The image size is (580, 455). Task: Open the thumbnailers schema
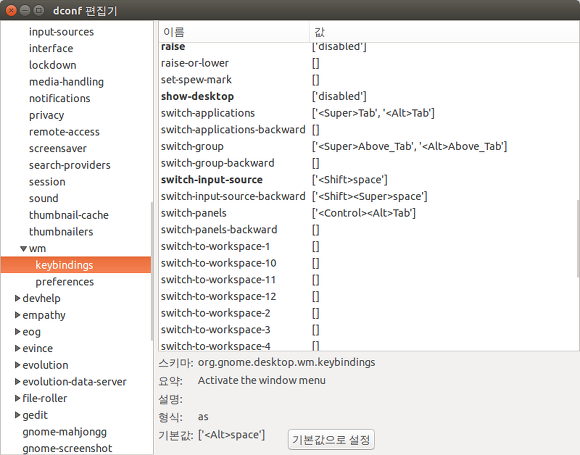pyautogui.click(x=61, y=232)
